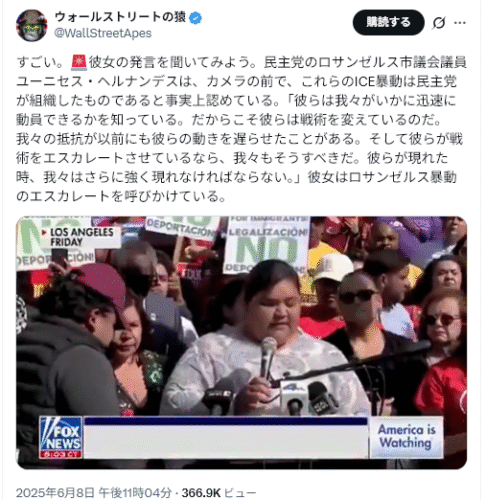
Task: Open the 2025年6月8日 午後11時04分 timestamp link
Action: tap(94, 493)
